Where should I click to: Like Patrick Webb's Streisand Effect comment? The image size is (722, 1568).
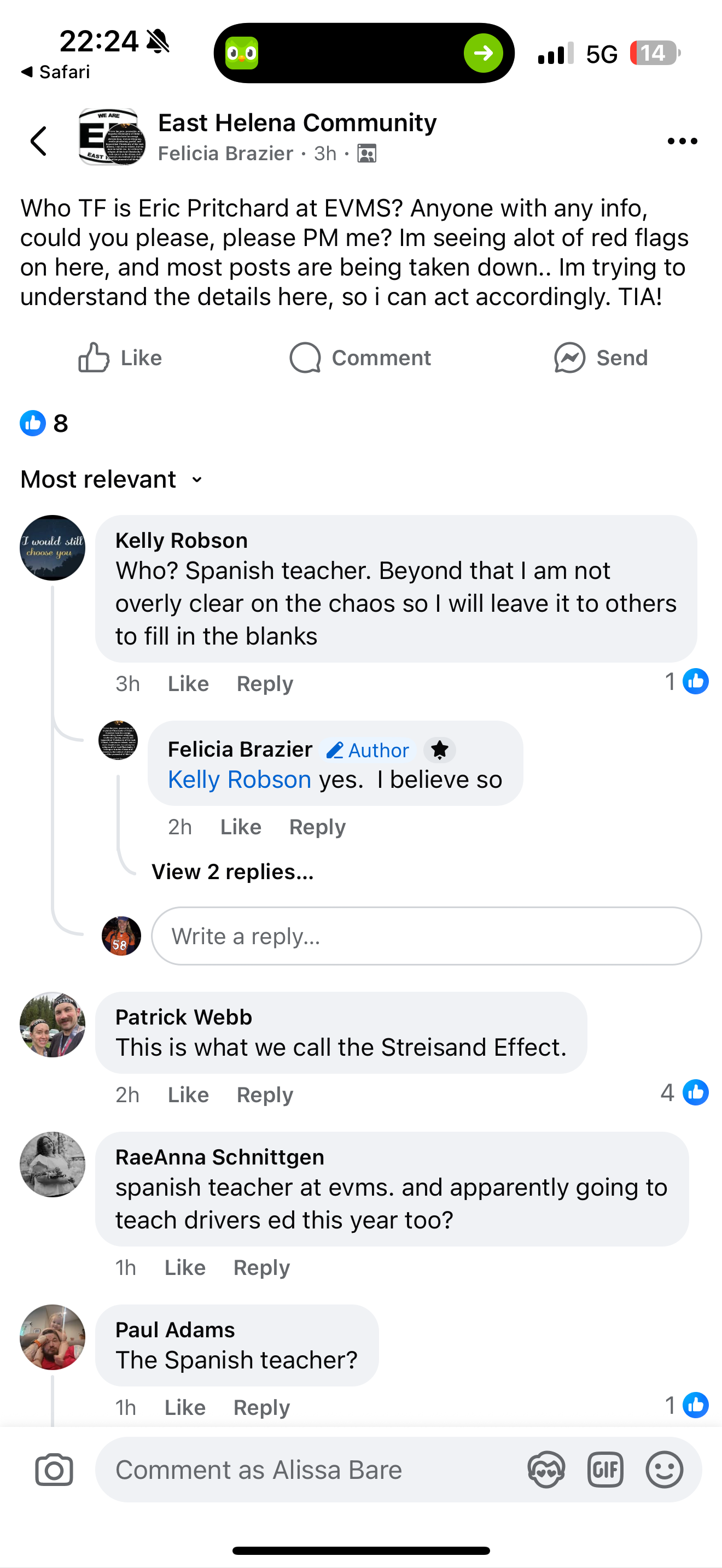(188, 1095)
